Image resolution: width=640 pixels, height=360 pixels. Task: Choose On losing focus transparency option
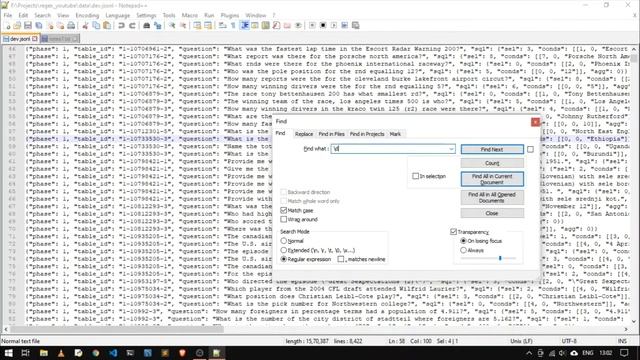463,241
